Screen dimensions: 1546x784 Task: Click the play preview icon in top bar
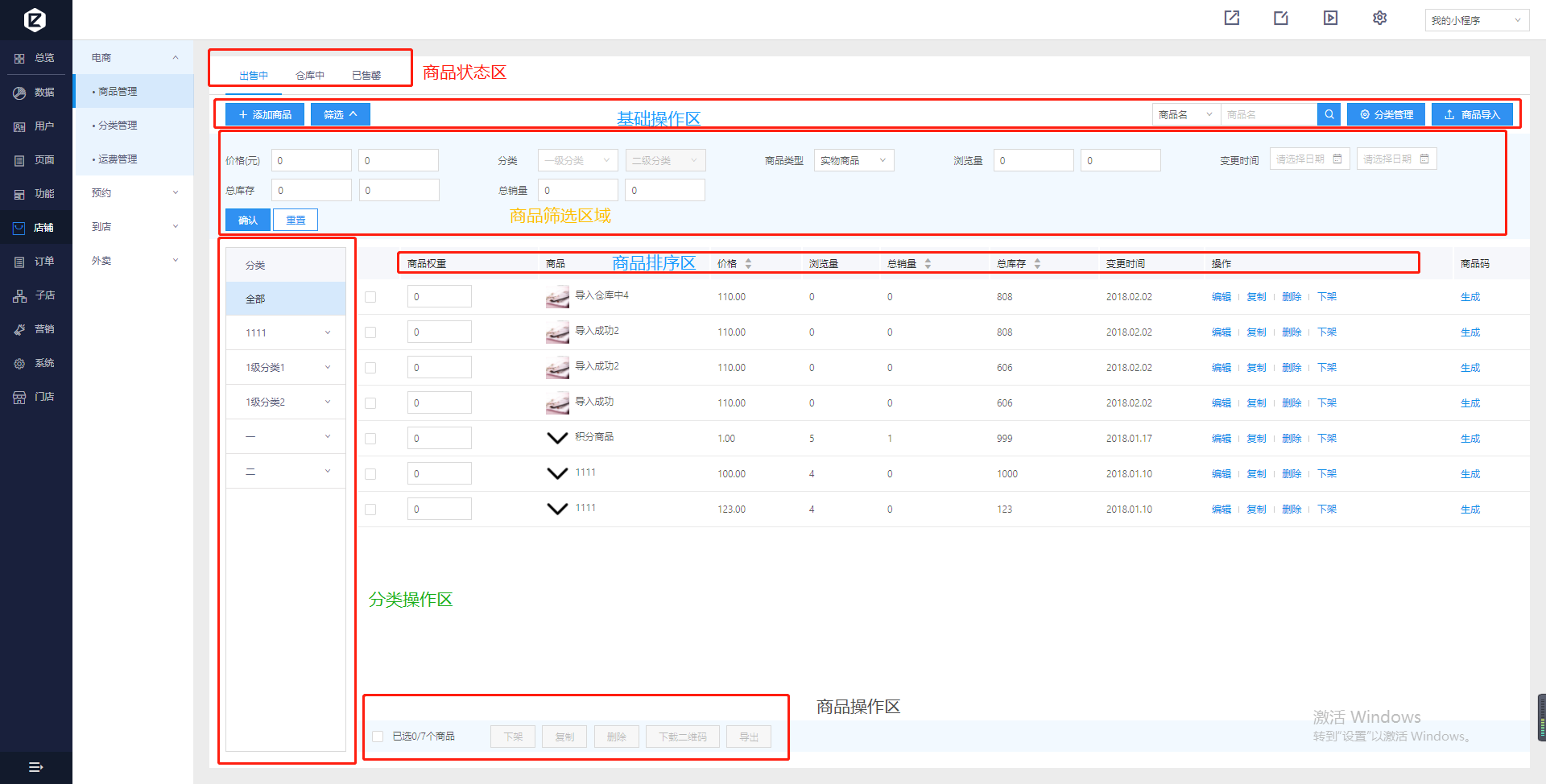click(1330, 18)
